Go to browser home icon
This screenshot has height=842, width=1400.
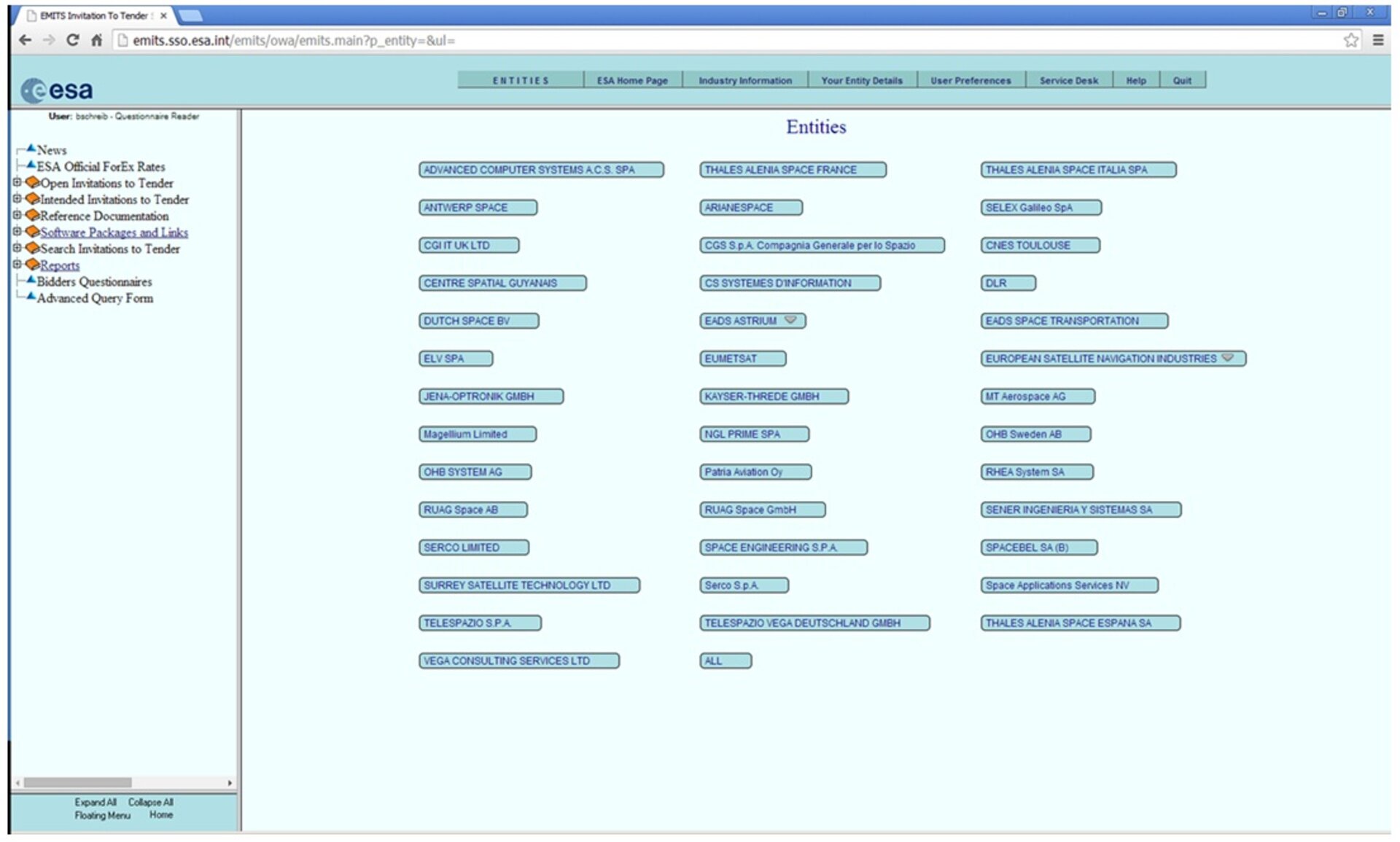[96, 40]
